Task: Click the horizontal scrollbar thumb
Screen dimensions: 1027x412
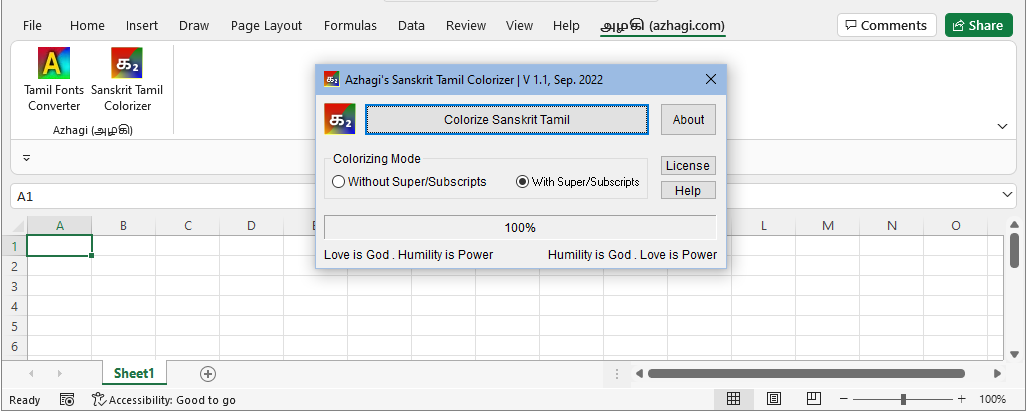Action: [806, 374]
